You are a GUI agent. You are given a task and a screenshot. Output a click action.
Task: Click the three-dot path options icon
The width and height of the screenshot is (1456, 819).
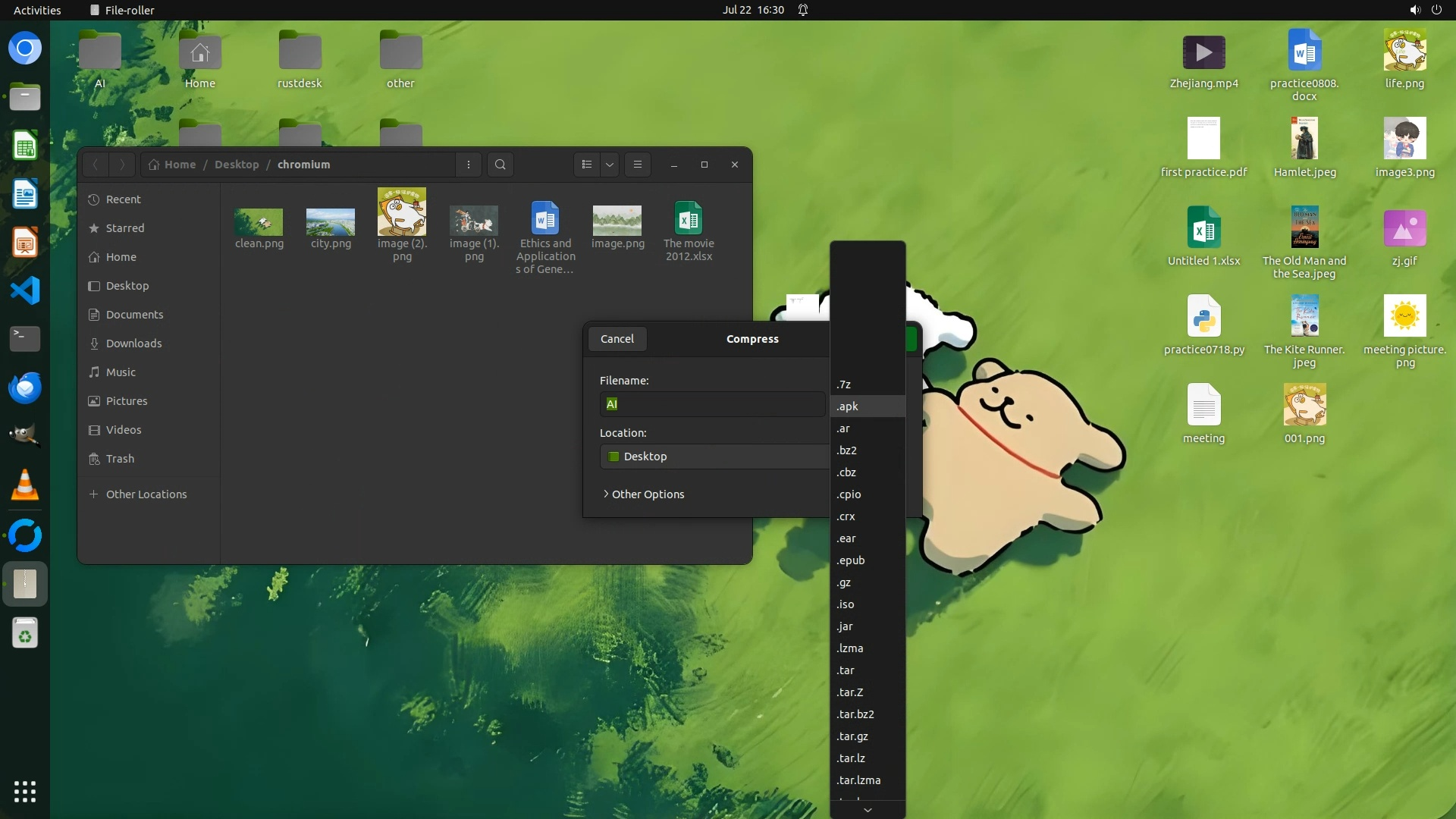click(x=469, y=165)
